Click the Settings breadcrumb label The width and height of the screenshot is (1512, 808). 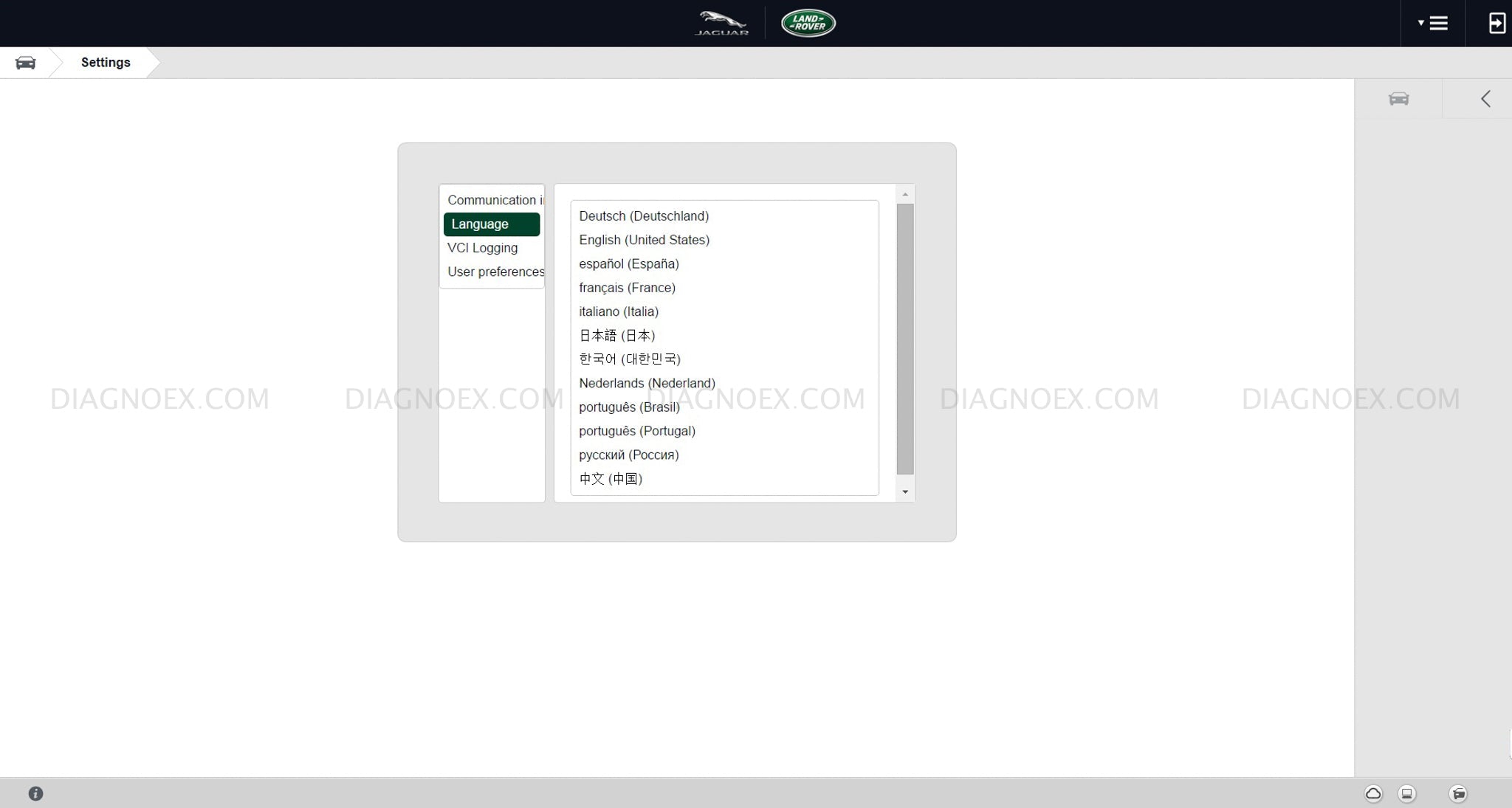pos(106,63)
